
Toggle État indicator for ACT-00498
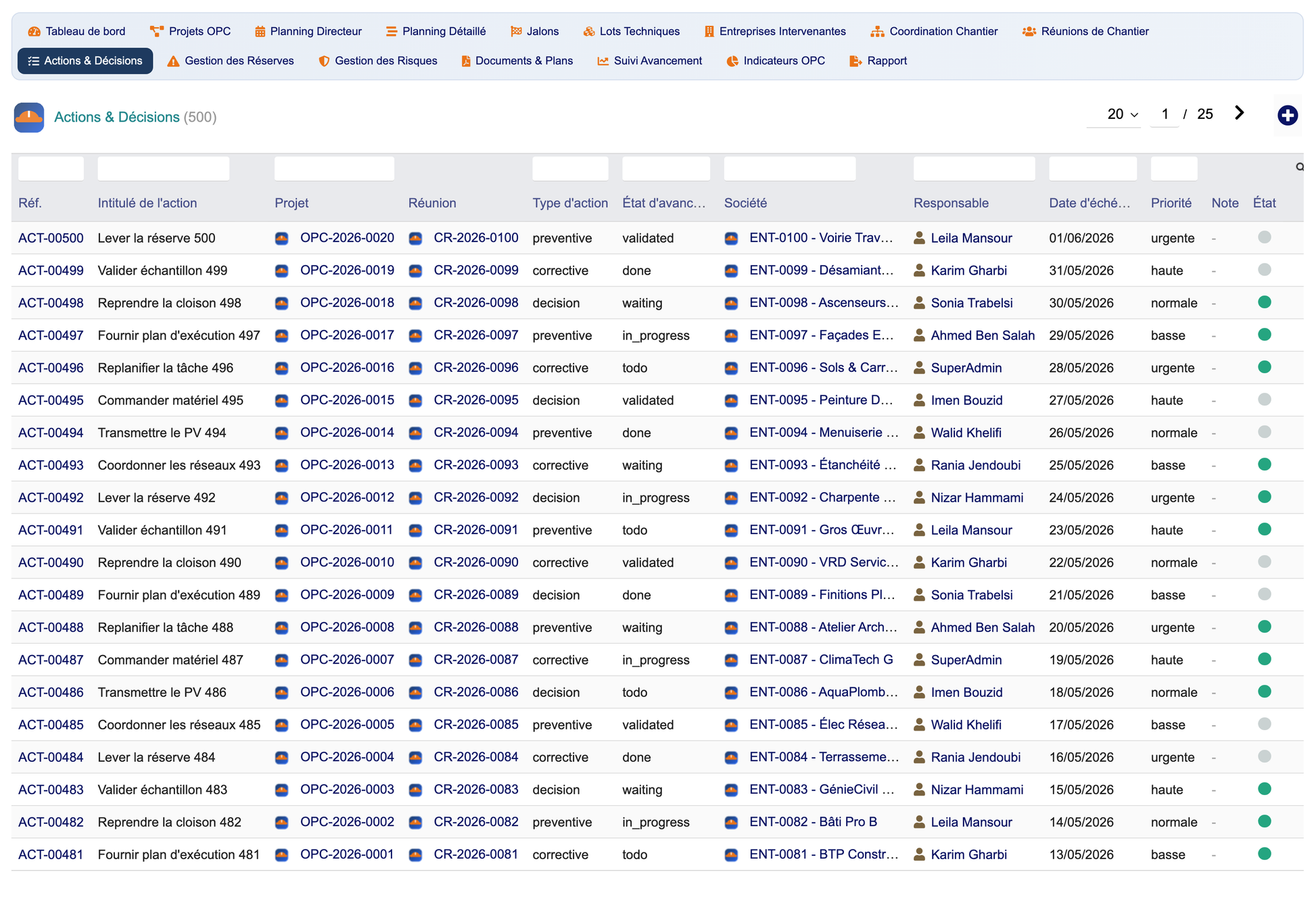point(1264,302)
